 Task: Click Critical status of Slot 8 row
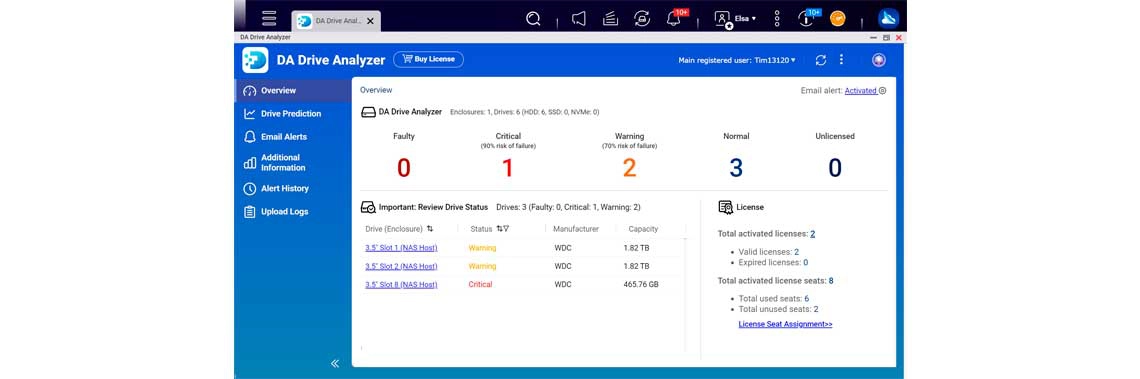pos(481,284)
